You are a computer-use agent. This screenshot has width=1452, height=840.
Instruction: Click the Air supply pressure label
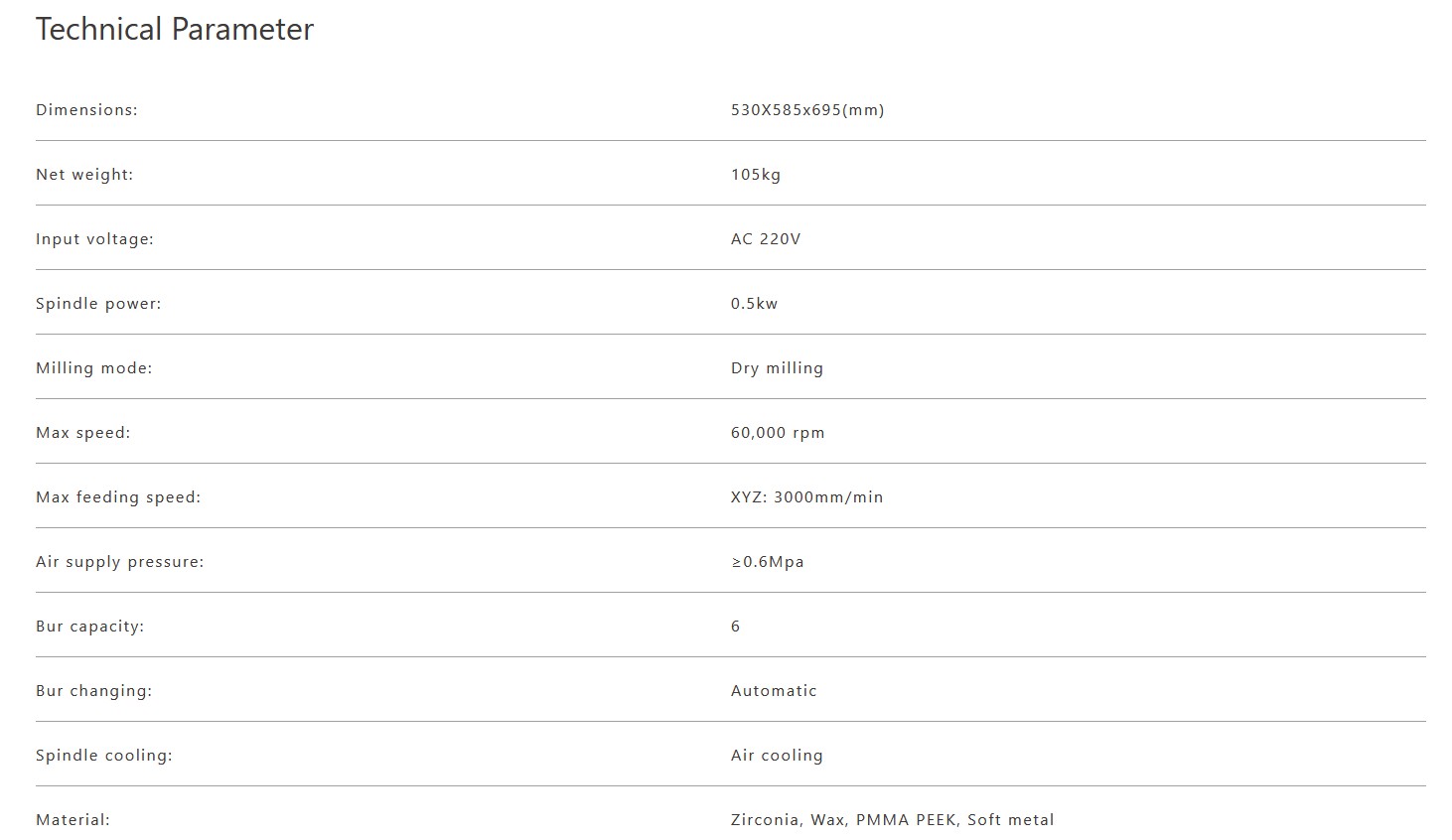[119, 562]
